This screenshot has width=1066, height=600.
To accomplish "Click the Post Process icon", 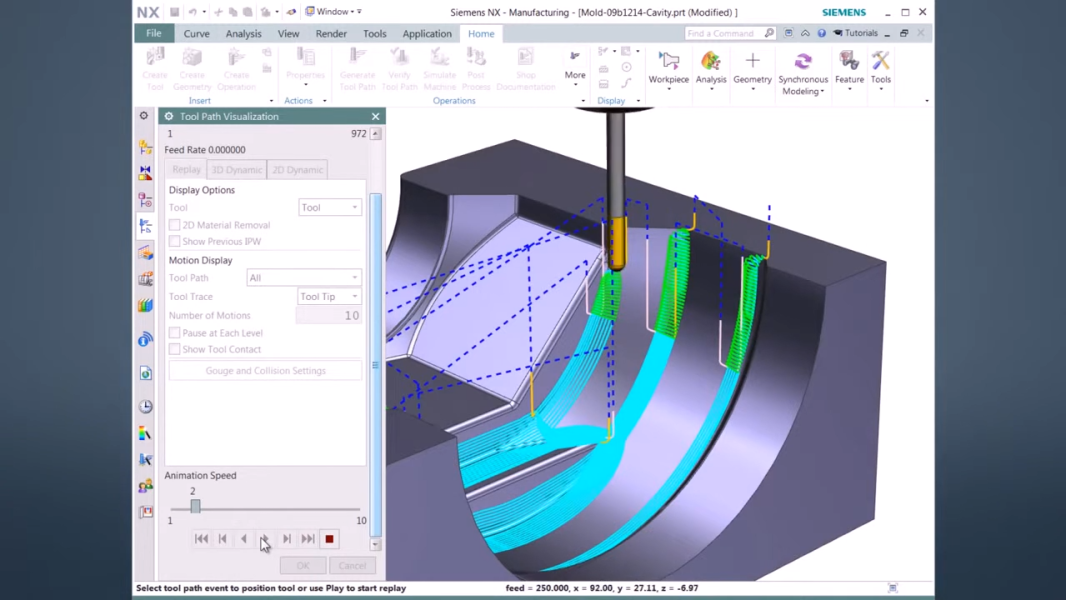I will (x=476, y=69).
